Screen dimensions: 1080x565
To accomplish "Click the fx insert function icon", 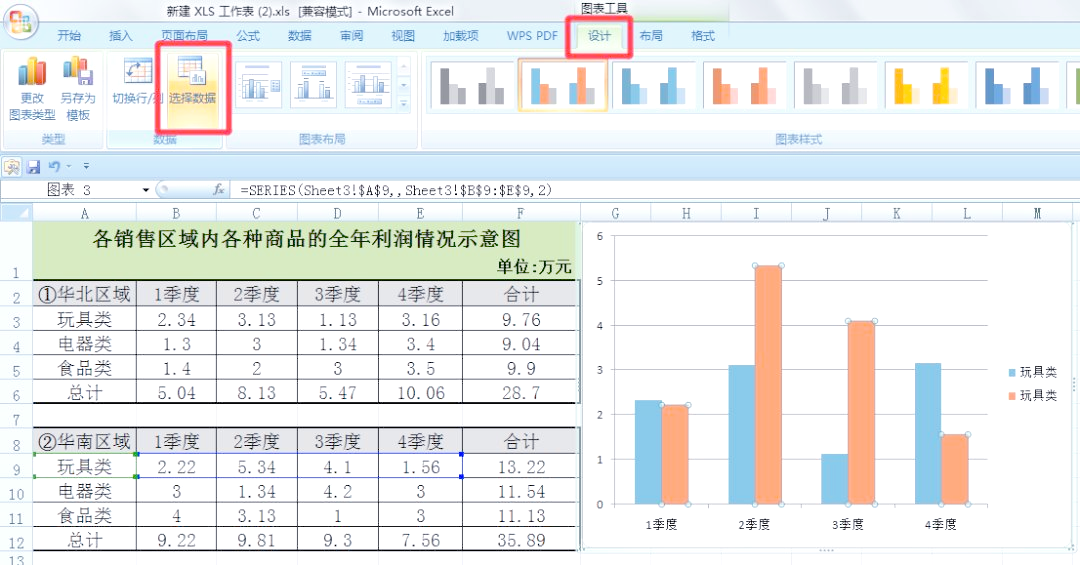I will pos(219,189).
